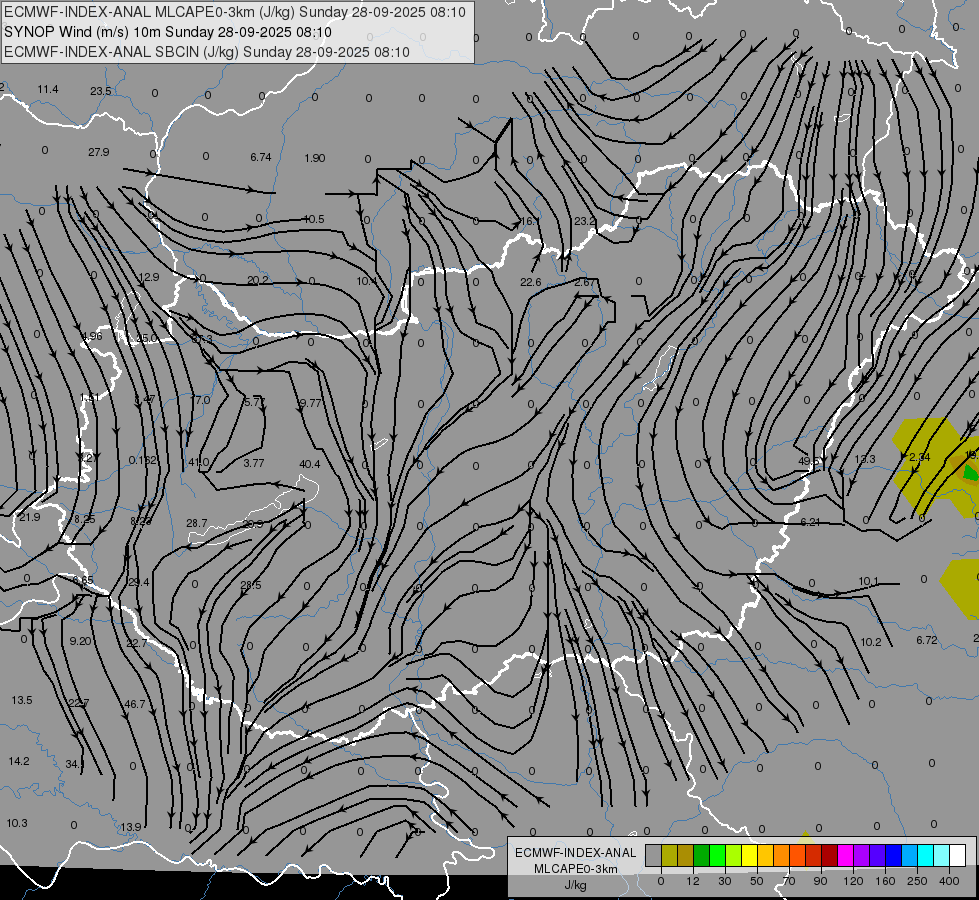This screenshot has width=979, height=900.
Task: Click the map value '23.2'
Action: pyautogui.click(x=584, y=221)
